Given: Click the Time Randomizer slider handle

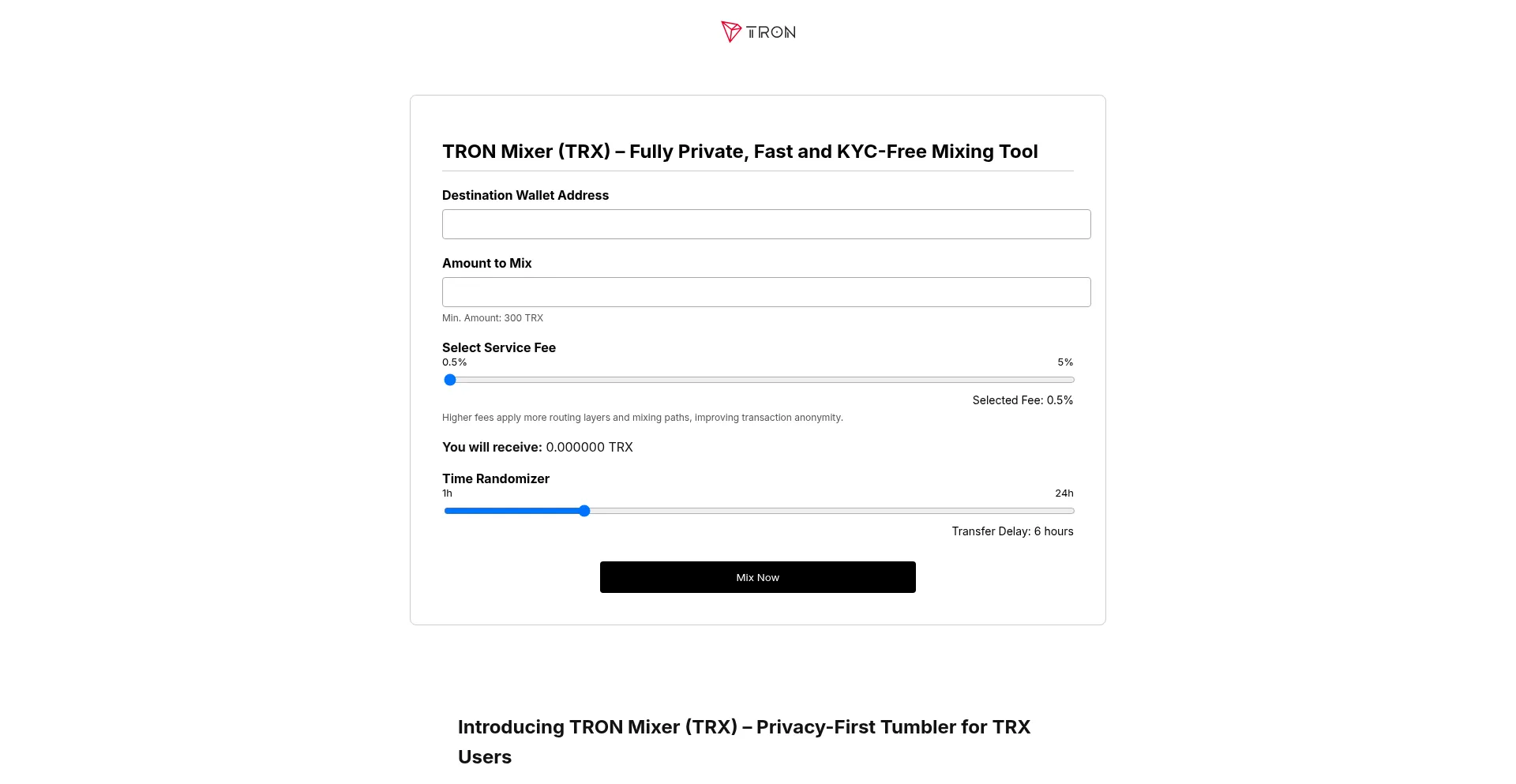Looking at the screenshot, I should pyautogui.click(x=584, y=511).
